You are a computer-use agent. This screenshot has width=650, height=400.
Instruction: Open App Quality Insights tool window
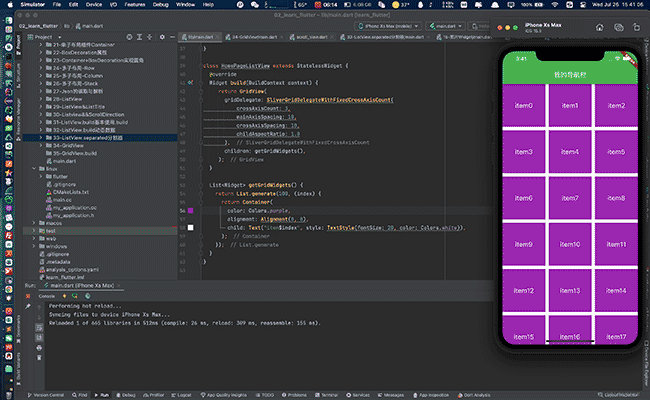pyautogui.click(x=224, y=395)
